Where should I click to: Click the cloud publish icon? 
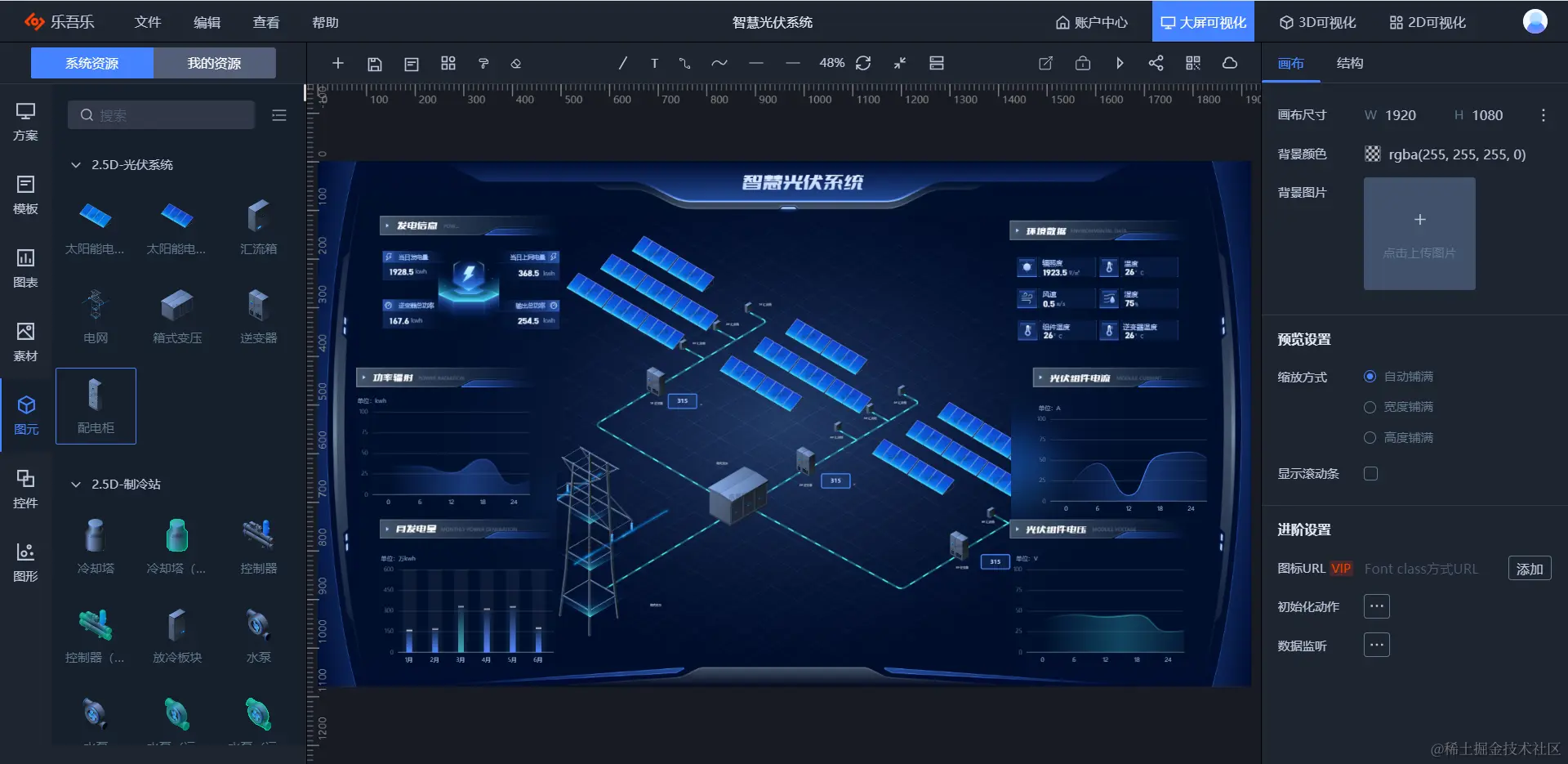(1230, 63)
